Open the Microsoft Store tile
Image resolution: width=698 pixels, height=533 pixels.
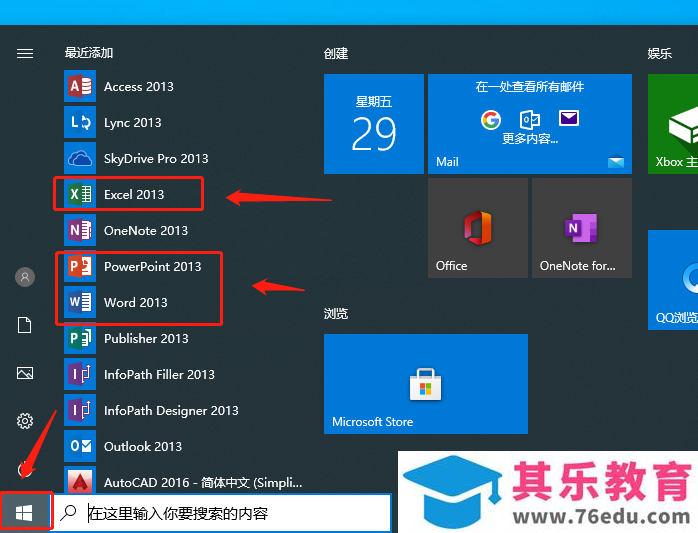[426, 384]
